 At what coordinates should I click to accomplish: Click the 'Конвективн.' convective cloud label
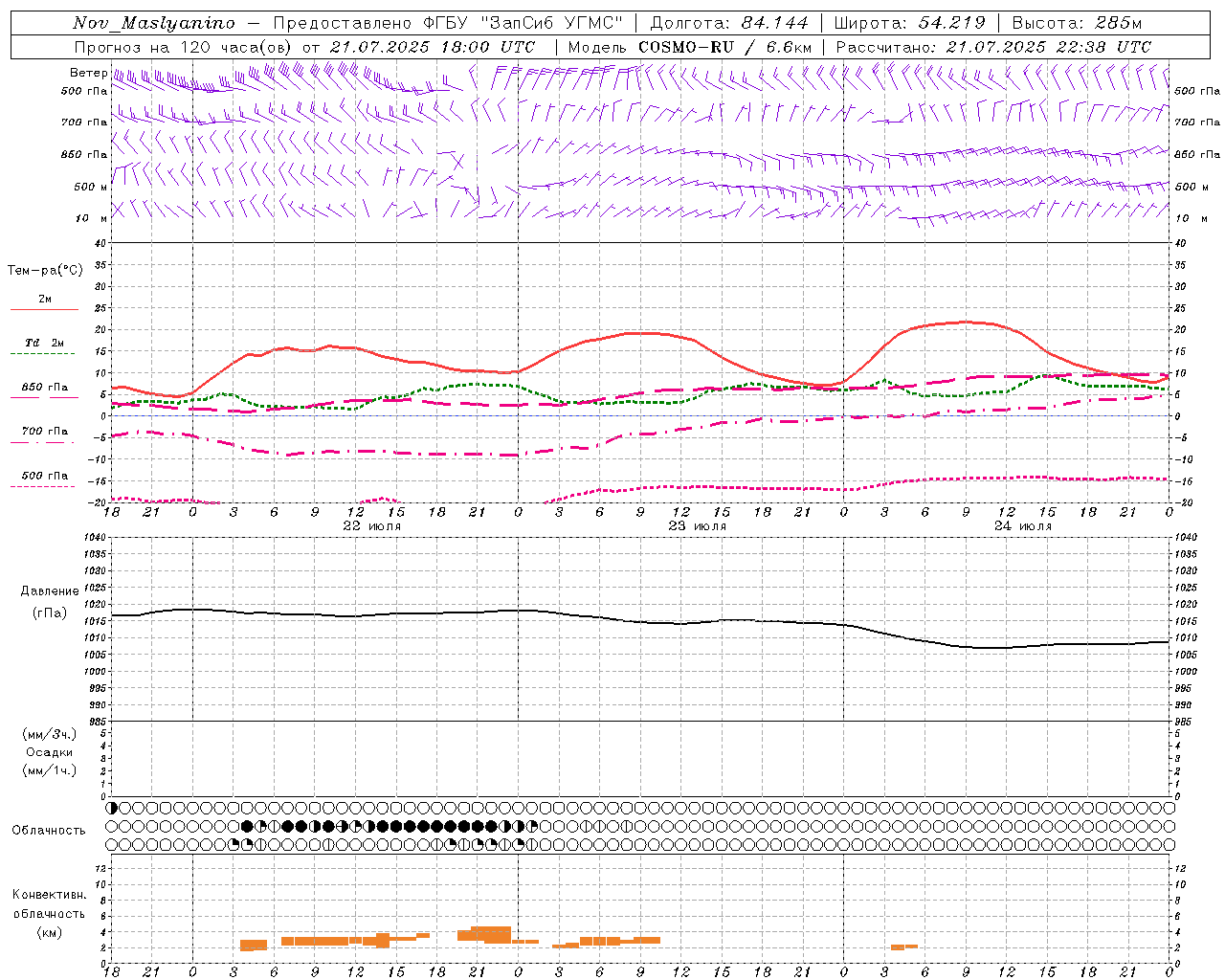pyautogui.click(x=50, y=895)
